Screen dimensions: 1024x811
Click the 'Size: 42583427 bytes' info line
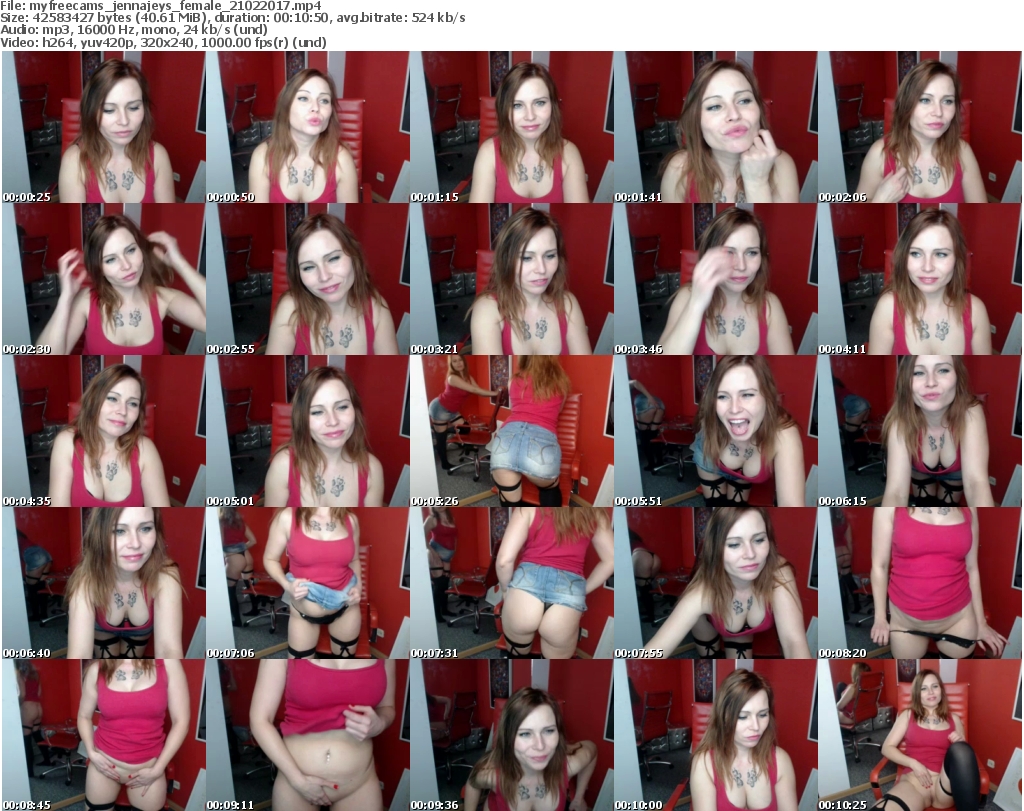[x=232, y=18]
